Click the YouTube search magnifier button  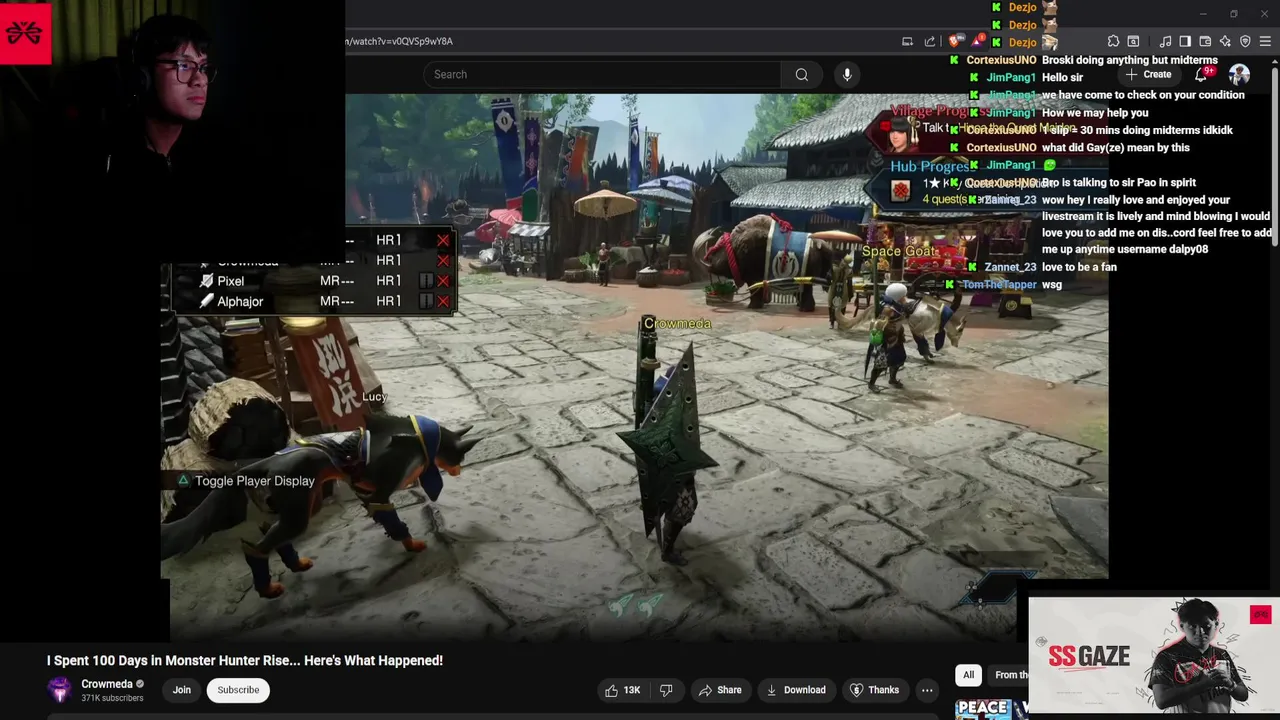[x=802, y=74]
